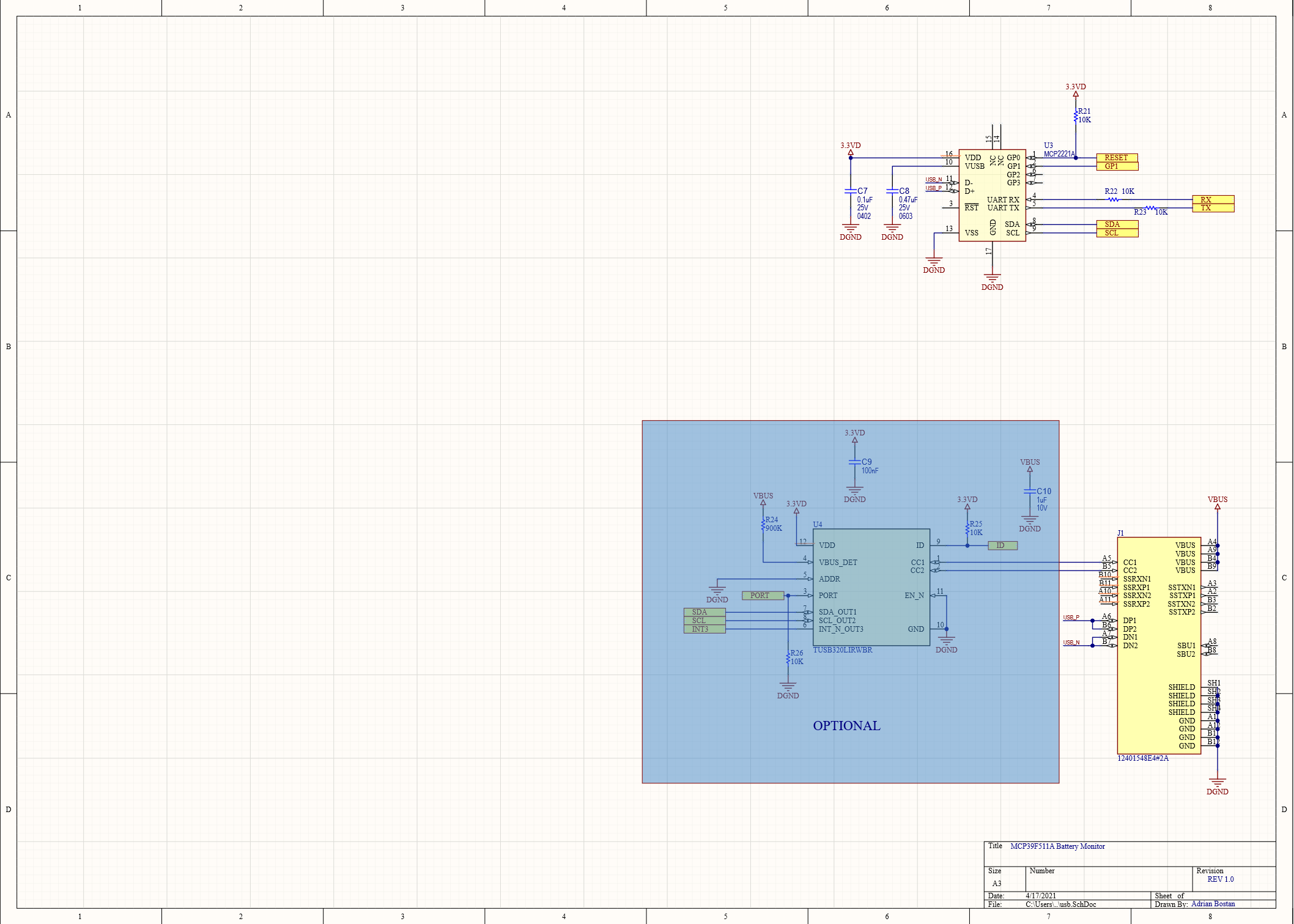1294x924 pixels.
Task: Select the R21 pull-up resistor
Action: pyautogui.click(x=1076, y=116)
